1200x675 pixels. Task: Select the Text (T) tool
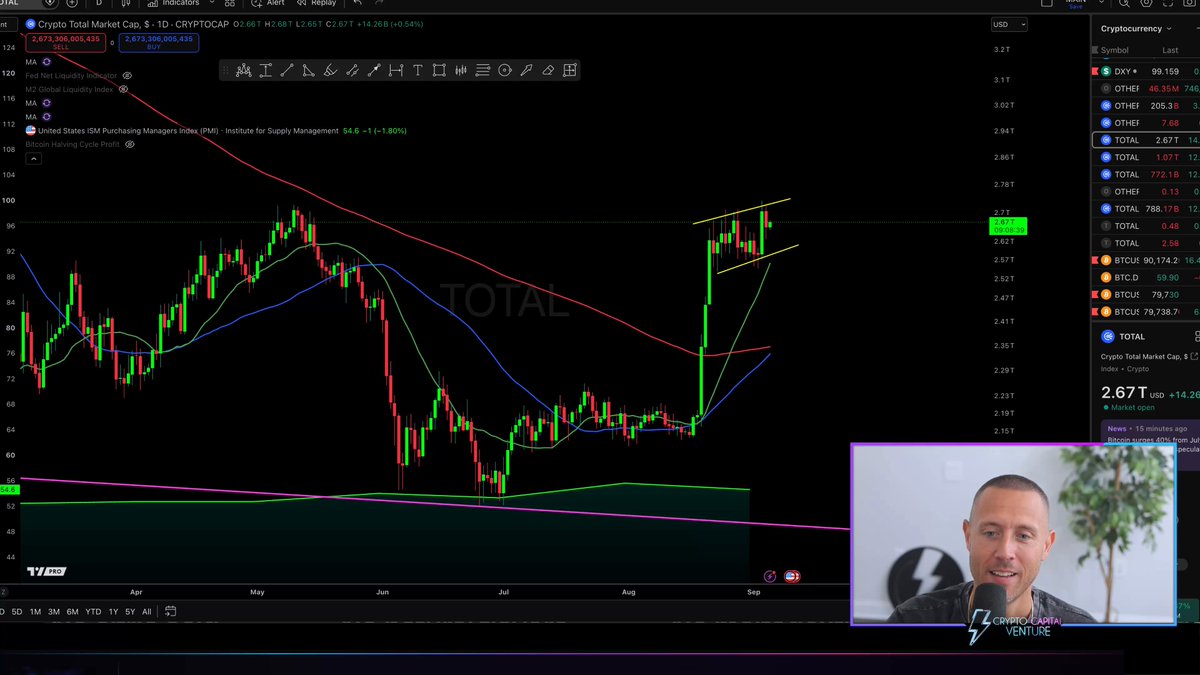point(418,70)
